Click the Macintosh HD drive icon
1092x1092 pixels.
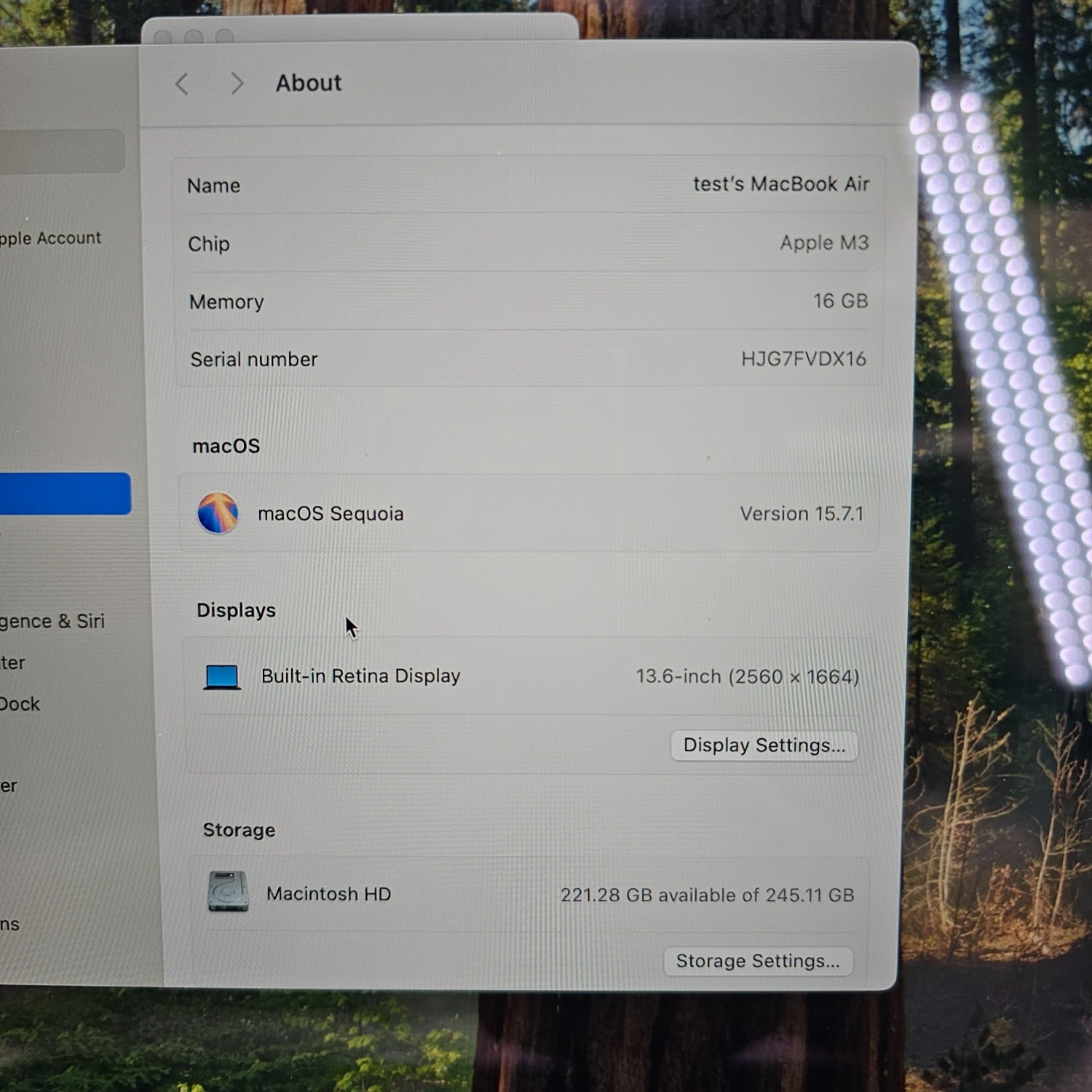228,892
